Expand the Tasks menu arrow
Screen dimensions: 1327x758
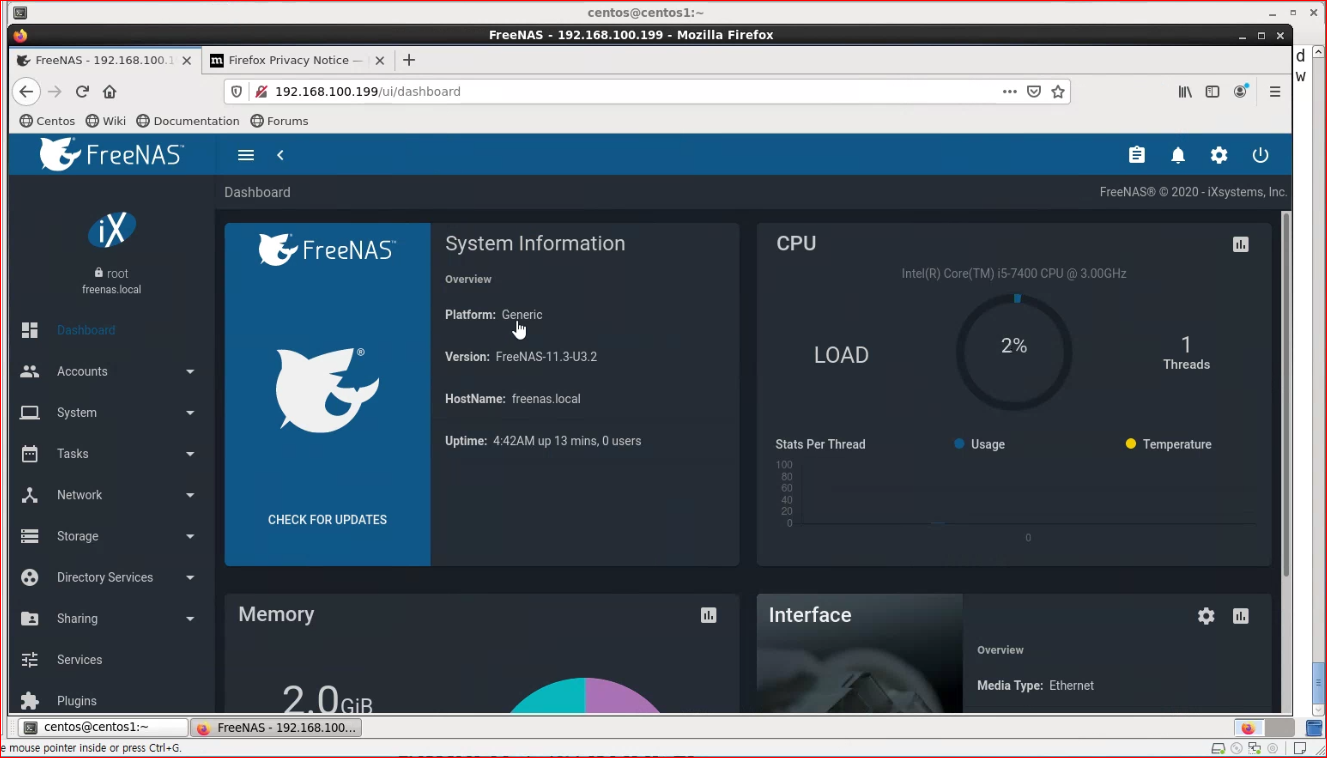190,454
